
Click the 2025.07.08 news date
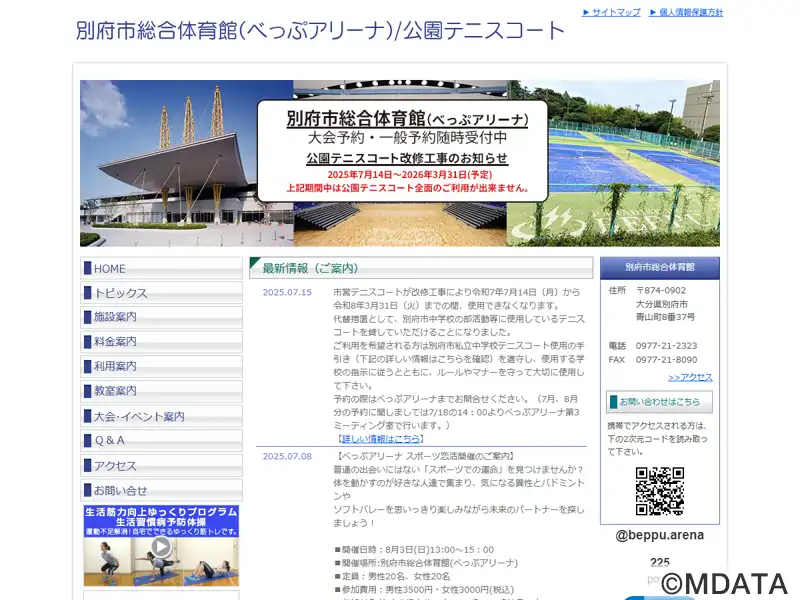tap(287, 456)
